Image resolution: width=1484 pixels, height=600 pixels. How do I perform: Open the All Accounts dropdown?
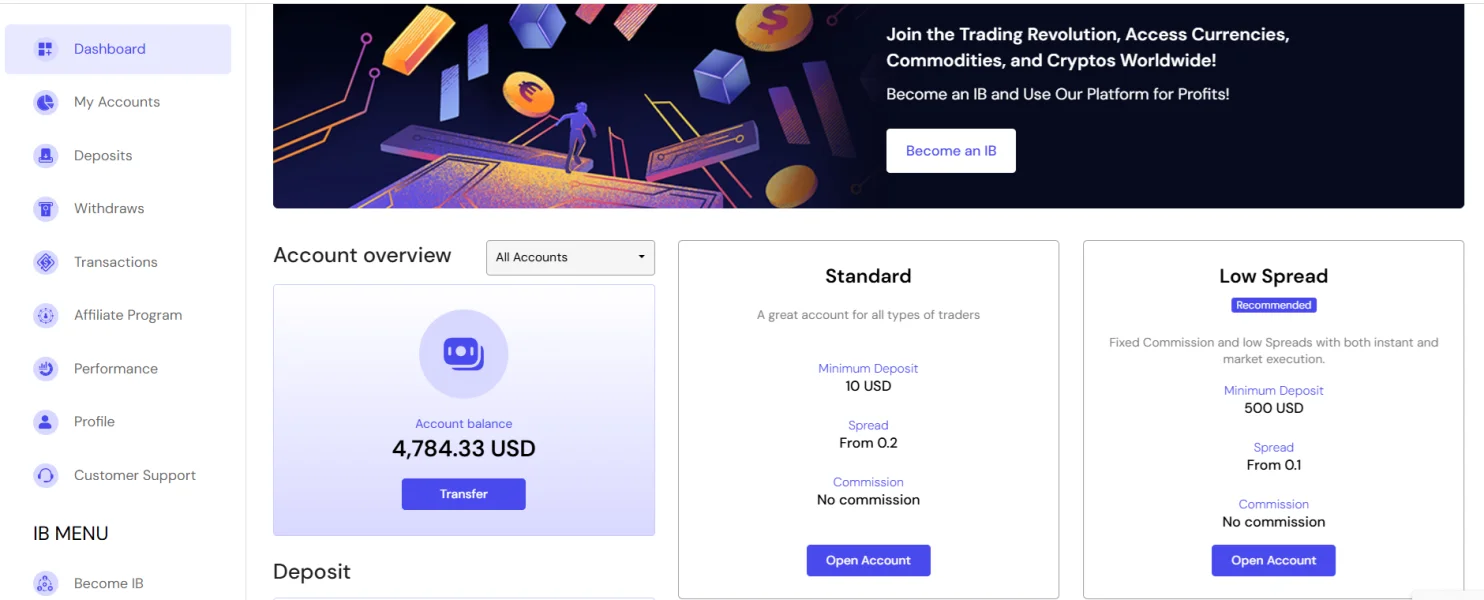[570, 257]
